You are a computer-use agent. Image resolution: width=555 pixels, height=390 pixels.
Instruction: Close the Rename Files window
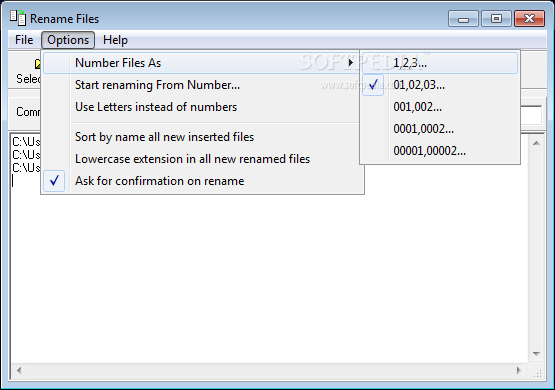pyautogui.click(x=529, y=19)
